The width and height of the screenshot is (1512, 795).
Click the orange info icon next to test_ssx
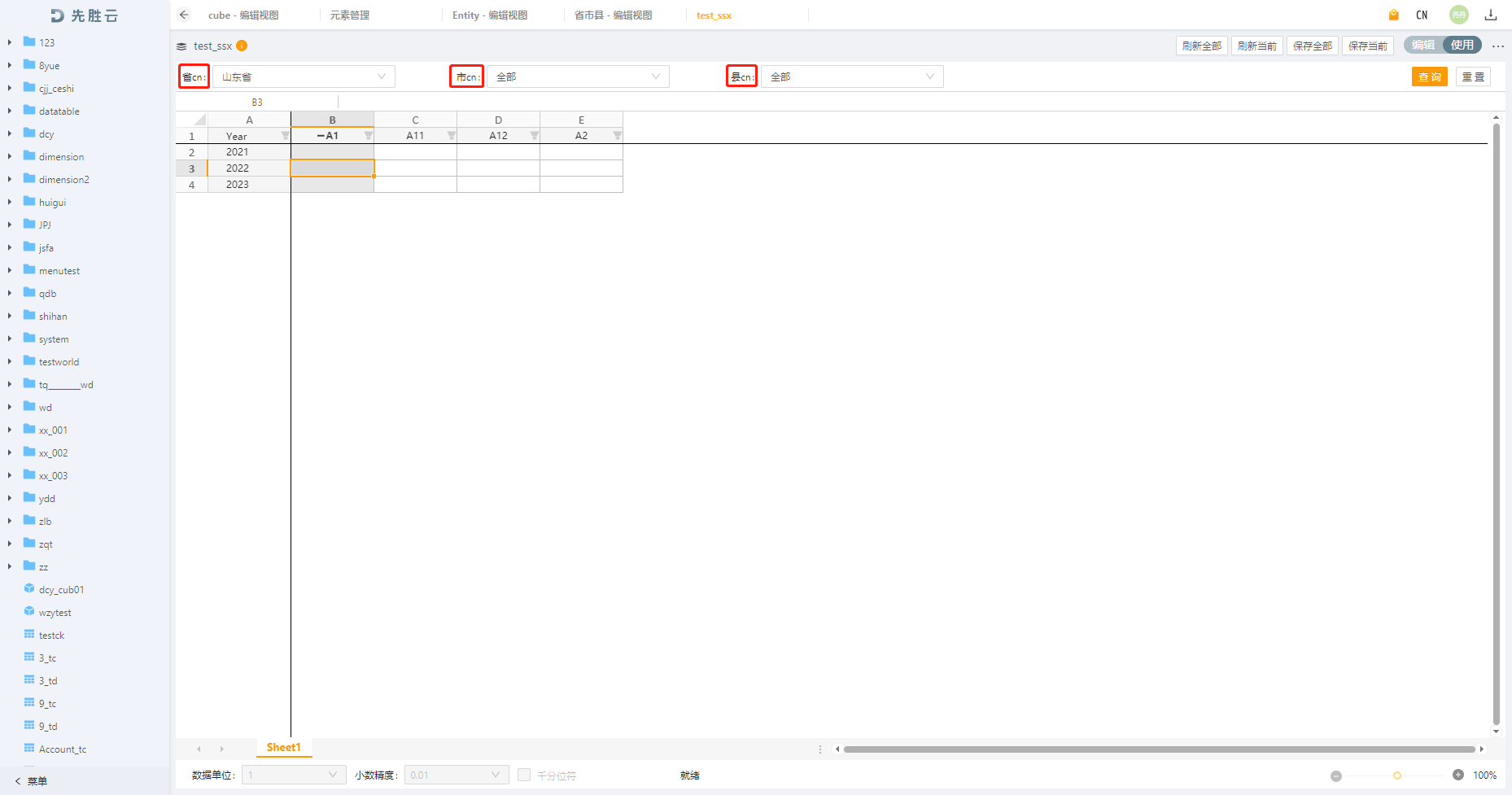coord(242,46)
